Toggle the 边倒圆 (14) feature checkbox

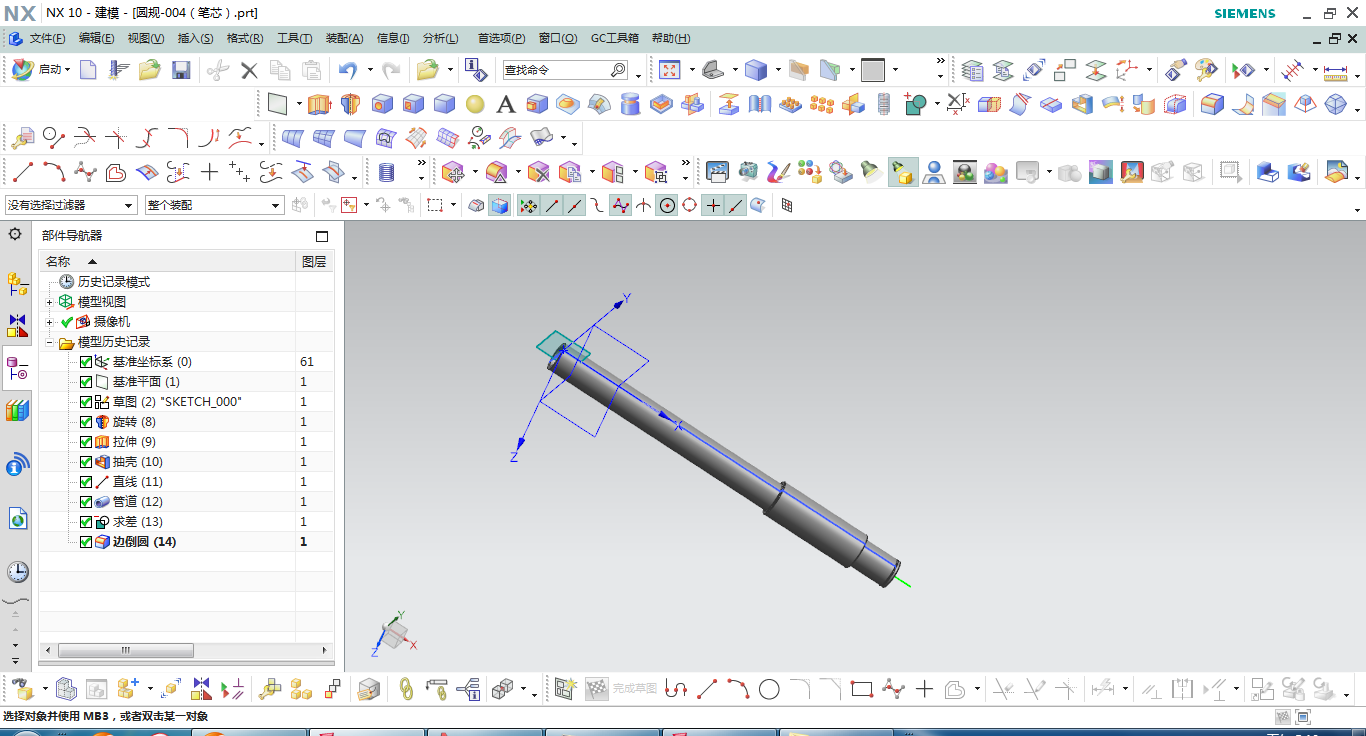click(x=86, y=542)
